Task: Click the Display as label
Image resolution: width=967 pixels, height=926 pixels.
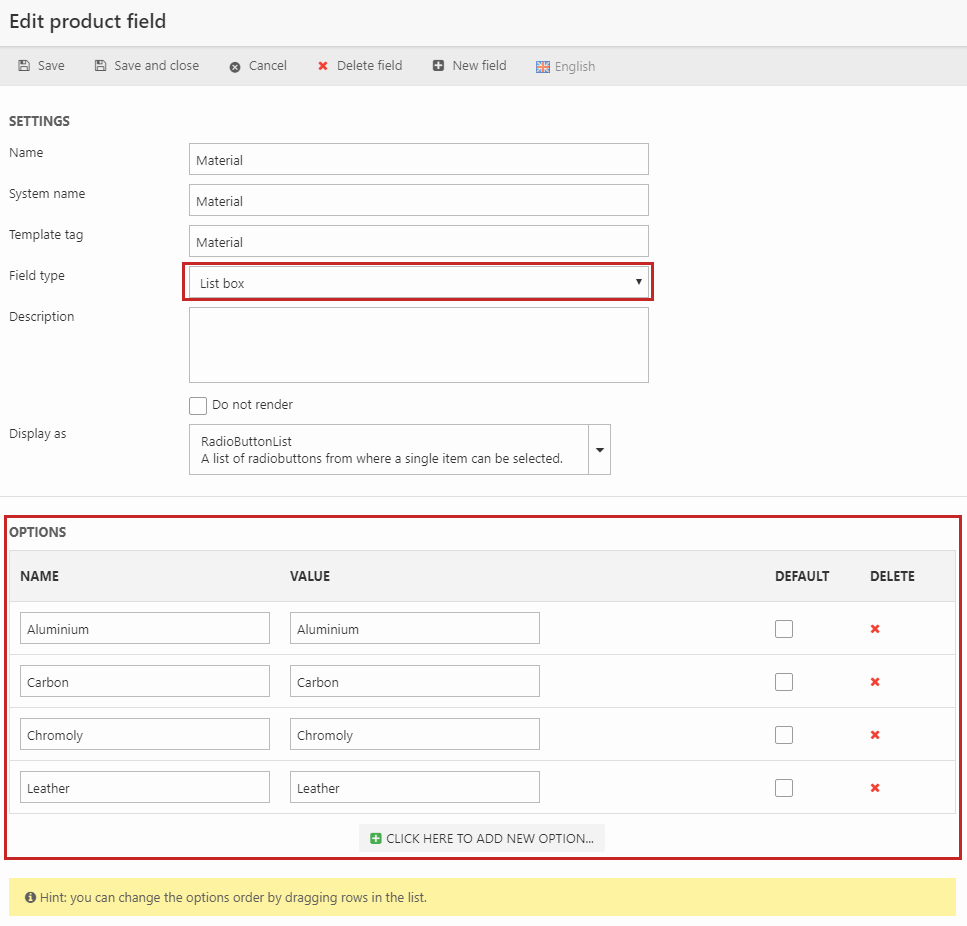Action: pyautogui.click(x=38, y=434)
